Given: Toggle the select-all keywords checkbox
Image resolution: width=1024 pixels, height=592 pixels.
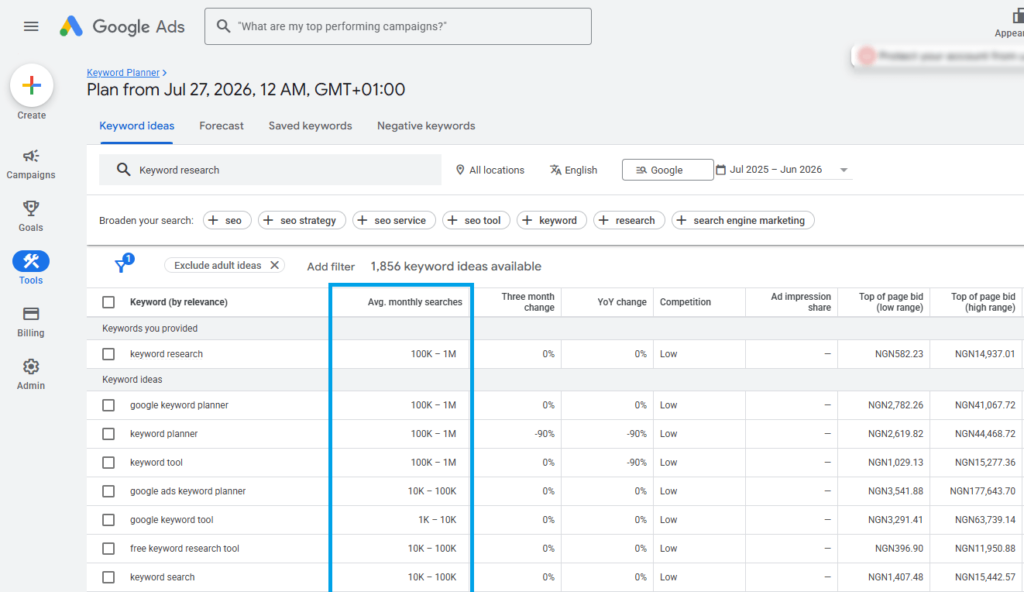Looking at the screenshot, I should coord(108,302).
